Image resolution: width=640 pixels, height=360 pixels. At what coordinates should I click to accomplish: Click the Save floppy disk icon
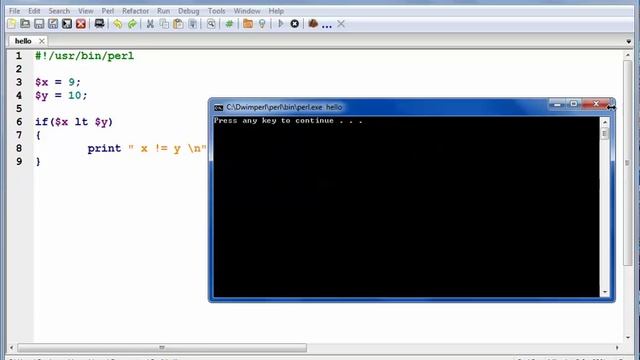(39, 24)
